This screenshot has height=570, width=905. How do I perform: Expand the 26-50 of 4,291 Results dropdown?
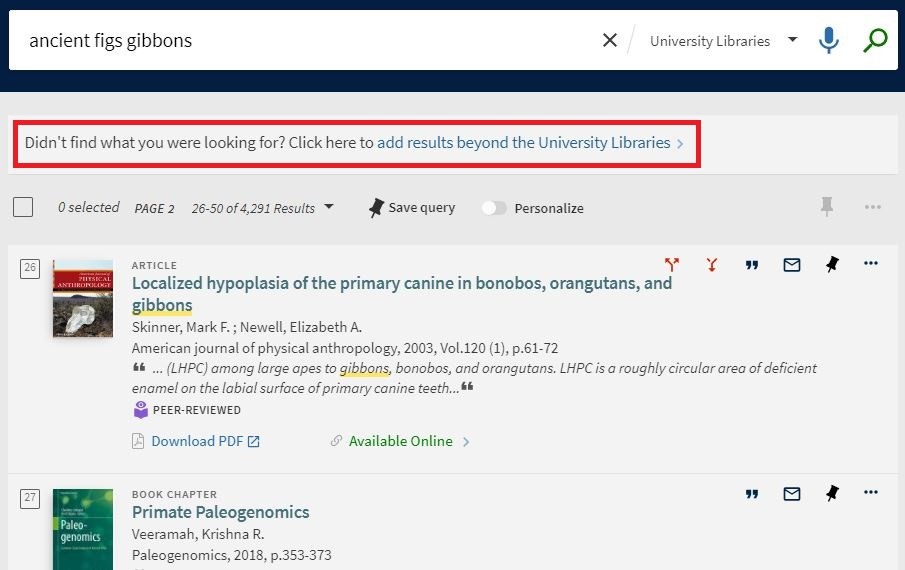click(262, 208)
